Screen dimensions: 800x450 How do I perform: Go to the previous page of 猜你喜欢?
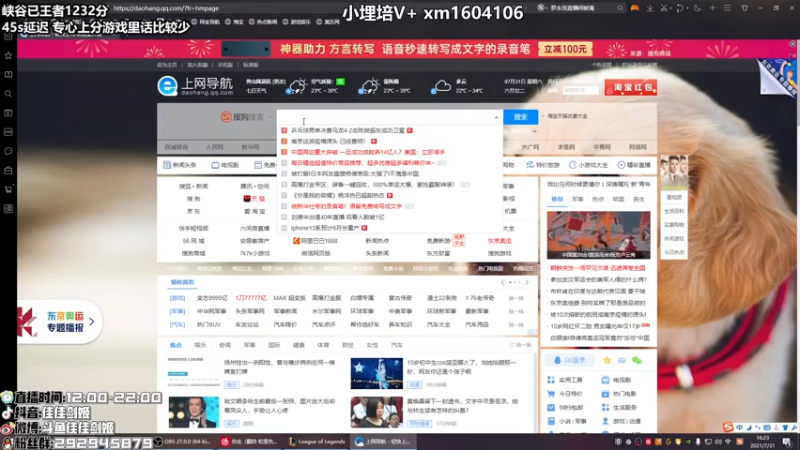[503, 282]
